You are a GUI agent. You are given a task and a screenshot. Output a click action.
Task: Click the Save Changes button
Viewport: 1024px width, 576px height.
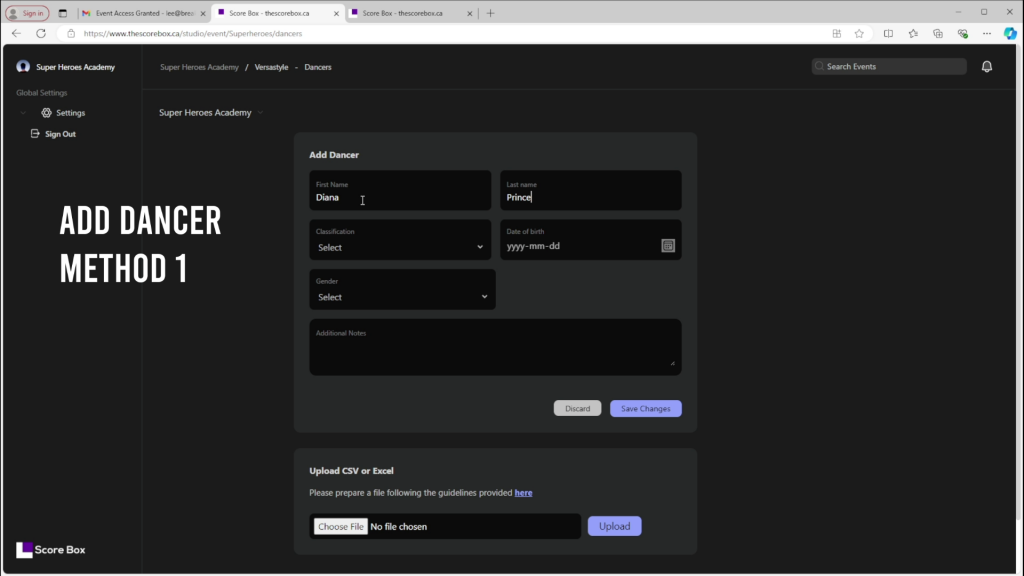click(645, 408)
